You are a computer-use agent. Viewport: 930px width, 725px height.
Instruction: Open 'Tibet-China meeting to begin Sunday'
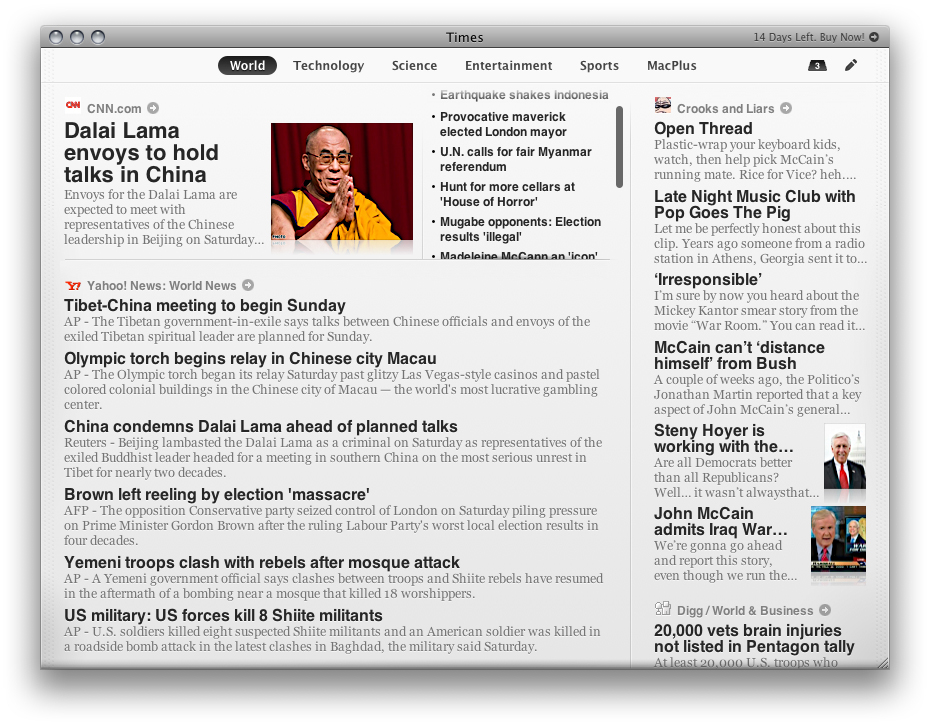(x=205, y=305)
